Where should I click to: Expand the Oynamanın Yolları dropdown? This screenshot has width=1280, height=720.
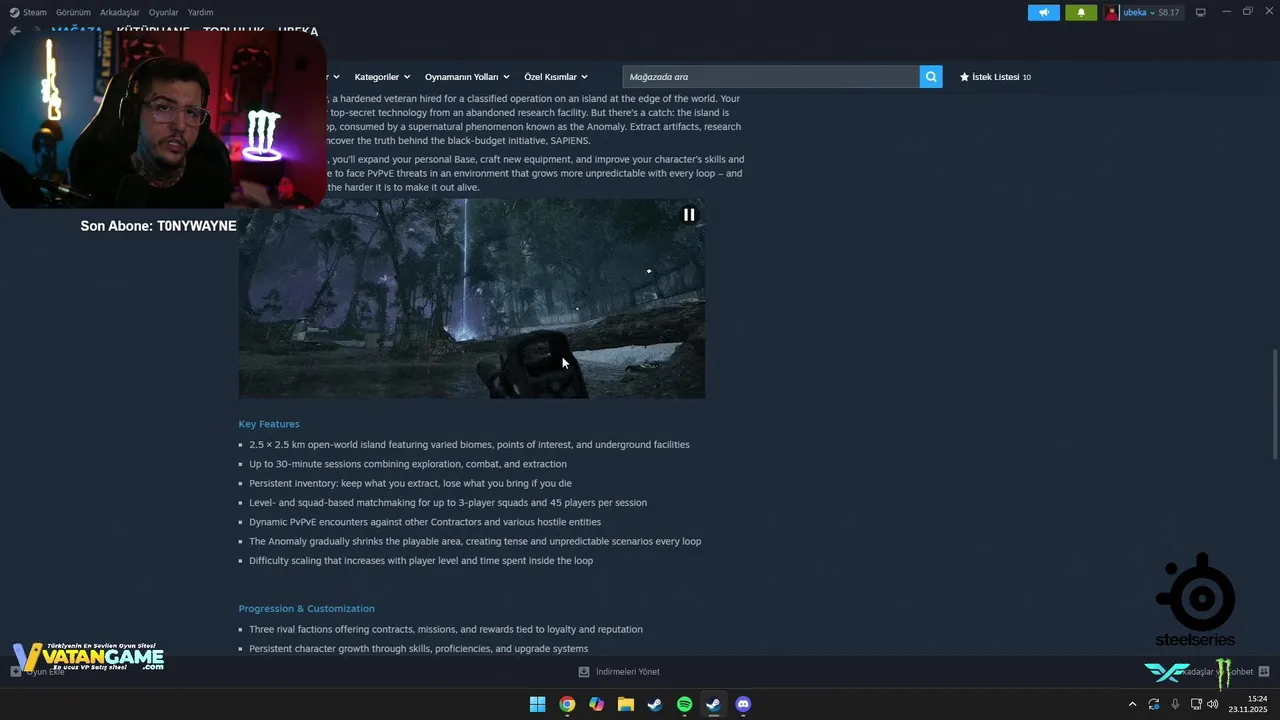467,77
